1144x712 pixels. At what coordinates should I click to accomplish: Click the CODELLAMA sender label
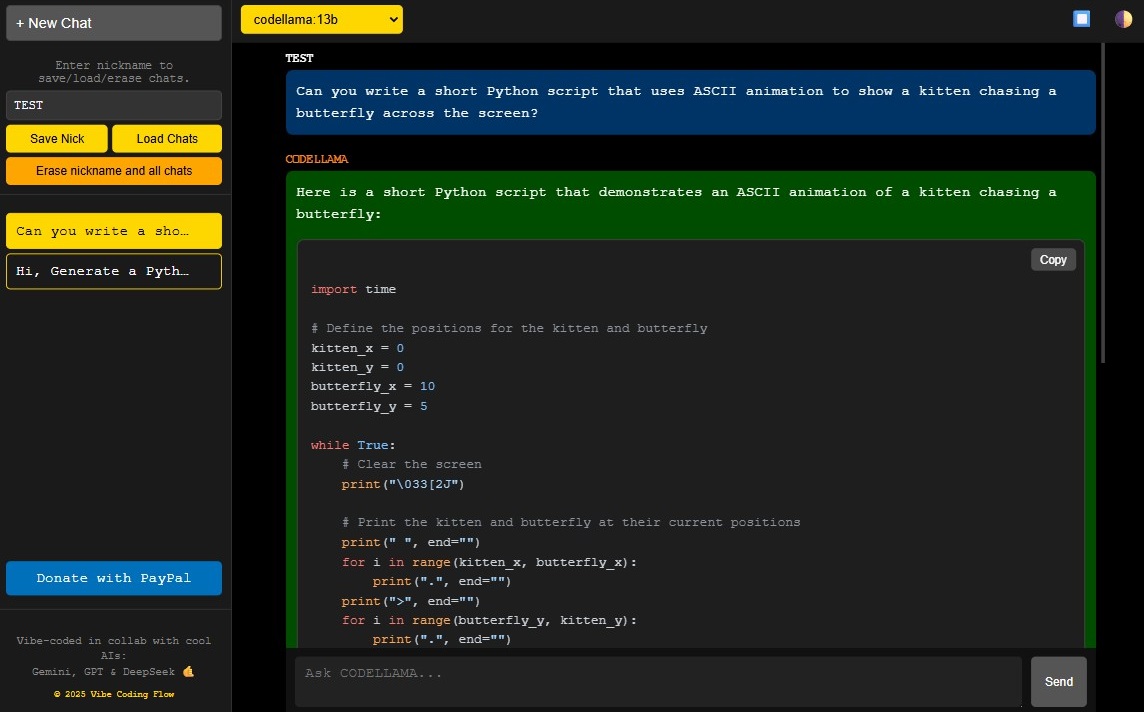point(317,159)
